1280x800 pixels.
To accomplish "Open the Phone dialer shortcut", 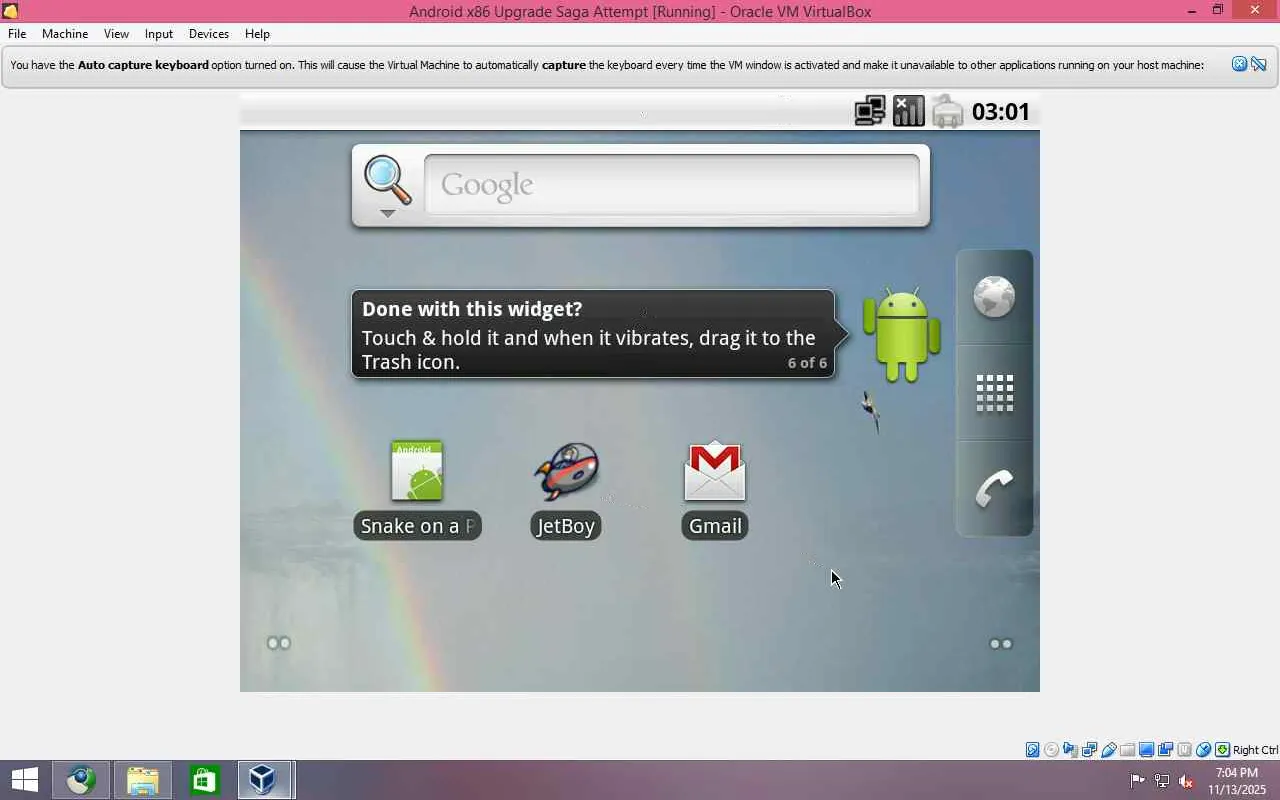I will (994, 489).
